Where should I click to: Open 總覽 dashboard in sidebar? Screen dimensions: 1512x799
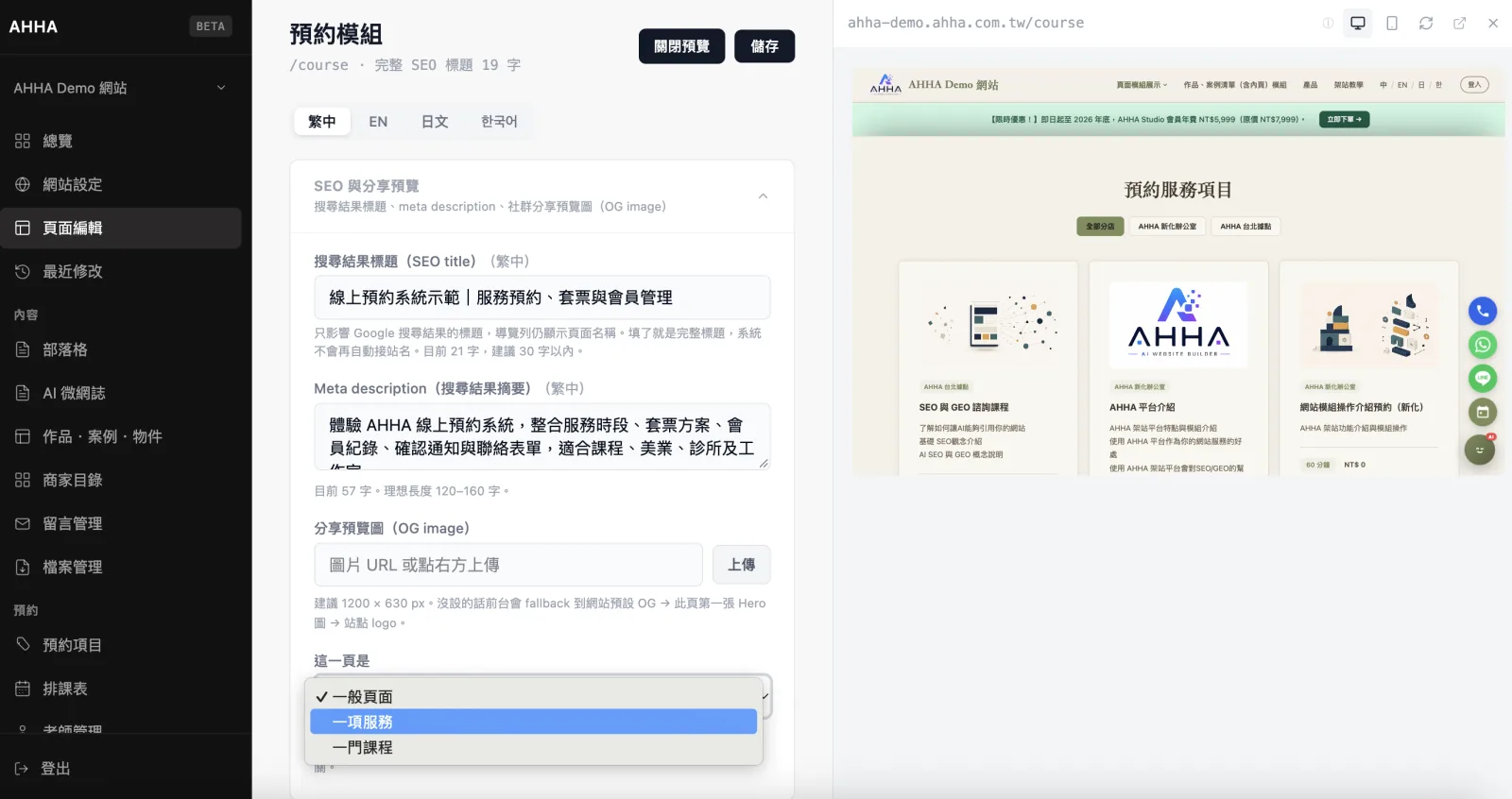click(x=120, y=141)
